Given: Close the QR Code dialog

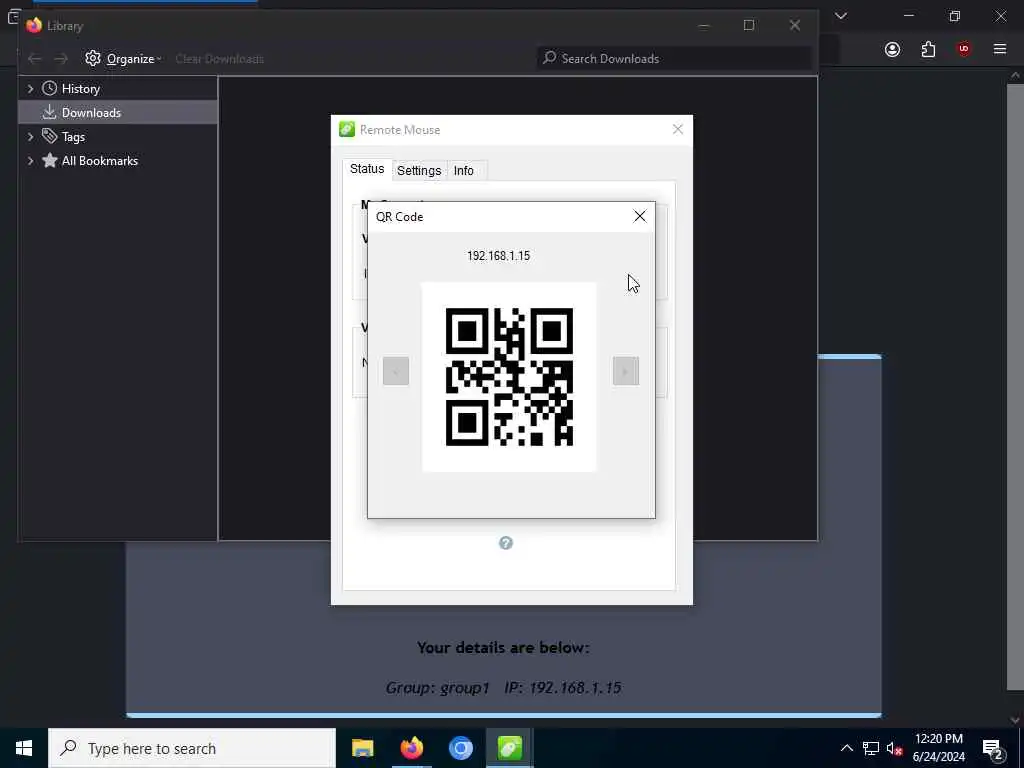Looking at the screenshot, I should coord(639,216).
